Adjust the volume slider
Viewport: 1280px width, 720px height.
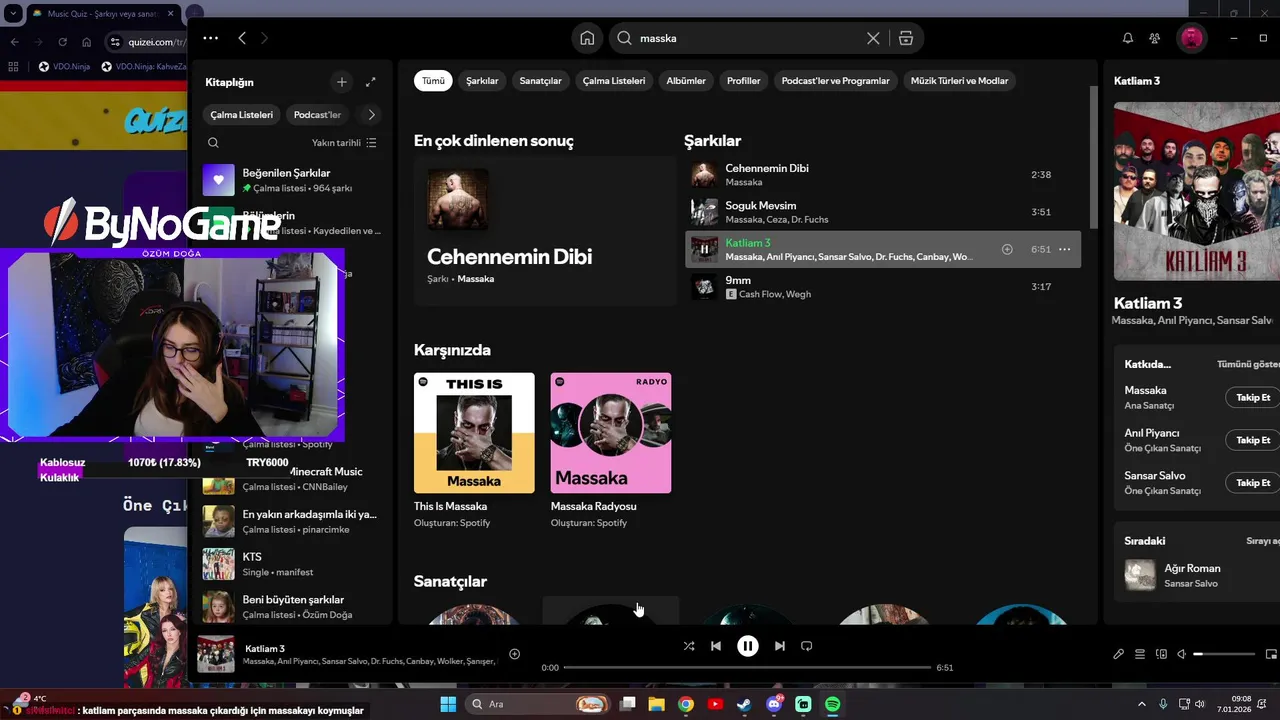(1225, 654)
